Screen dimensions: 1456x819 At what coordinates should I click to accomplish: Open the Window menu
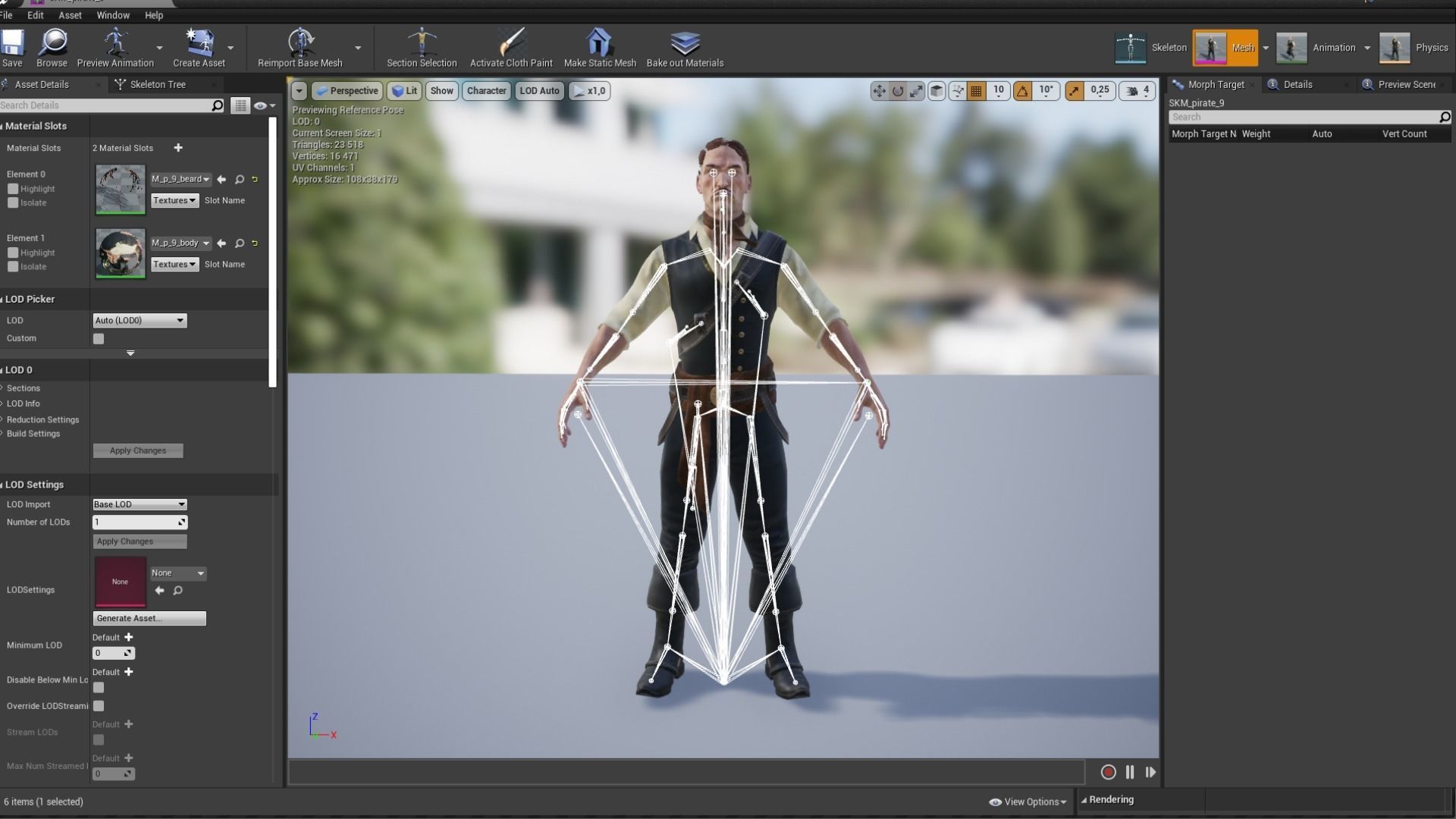click(112, 15)
